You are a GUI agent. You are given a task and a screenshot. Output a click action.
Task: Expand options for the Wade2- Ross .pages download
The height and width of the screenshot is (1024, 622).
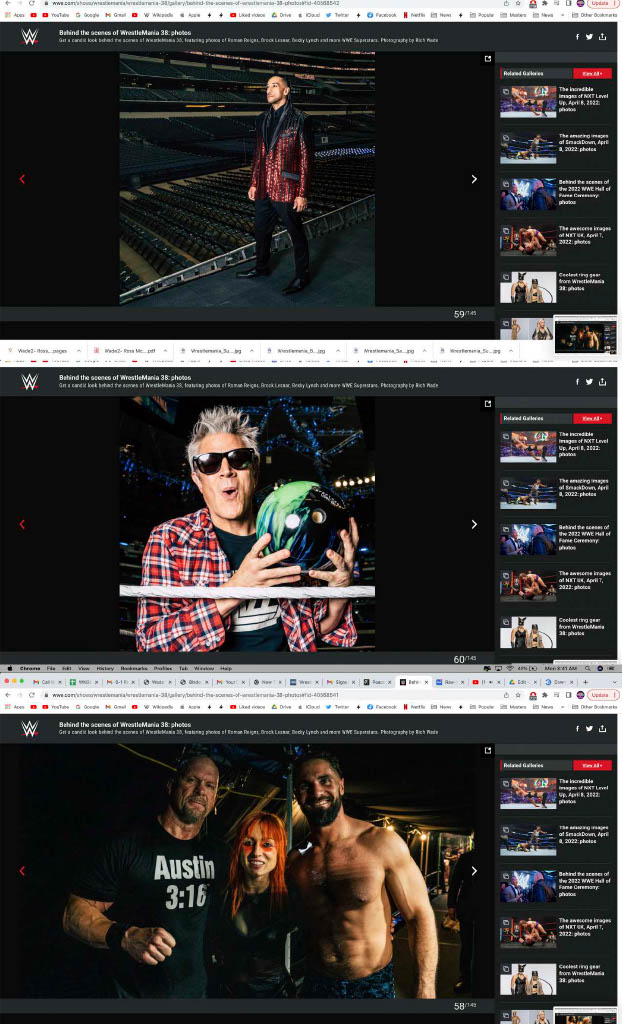coord(78,351)
